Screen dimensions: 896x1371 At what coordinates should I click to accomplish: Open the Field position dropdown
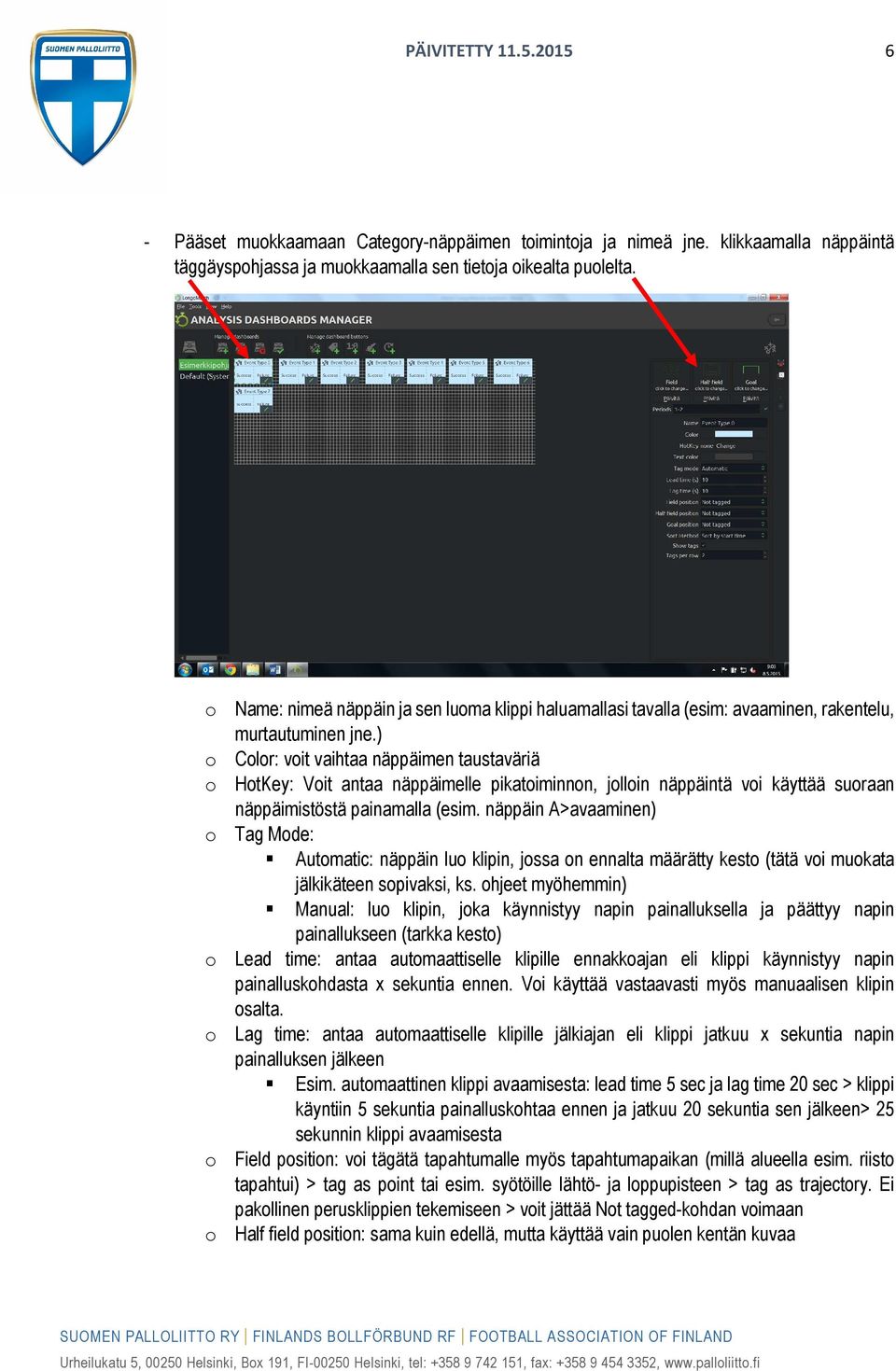pos(734,502)
